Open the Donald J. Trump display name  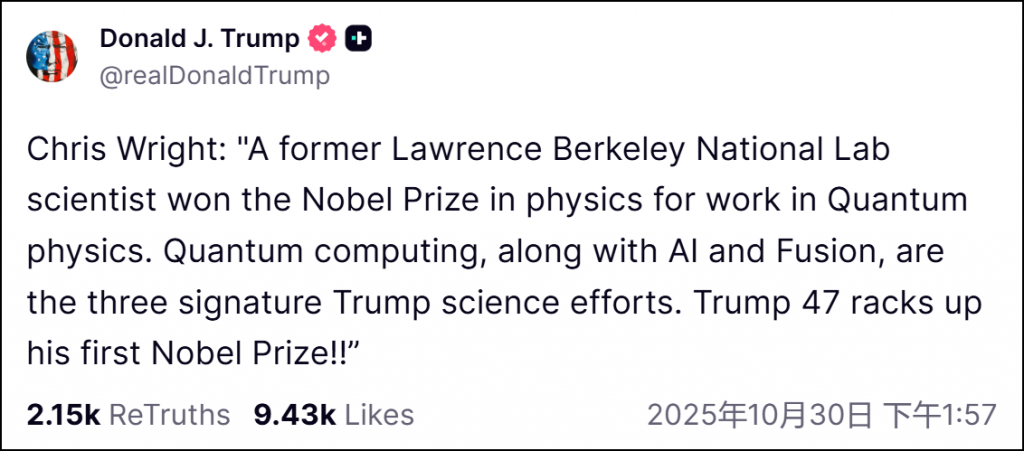tap(199, 39)
